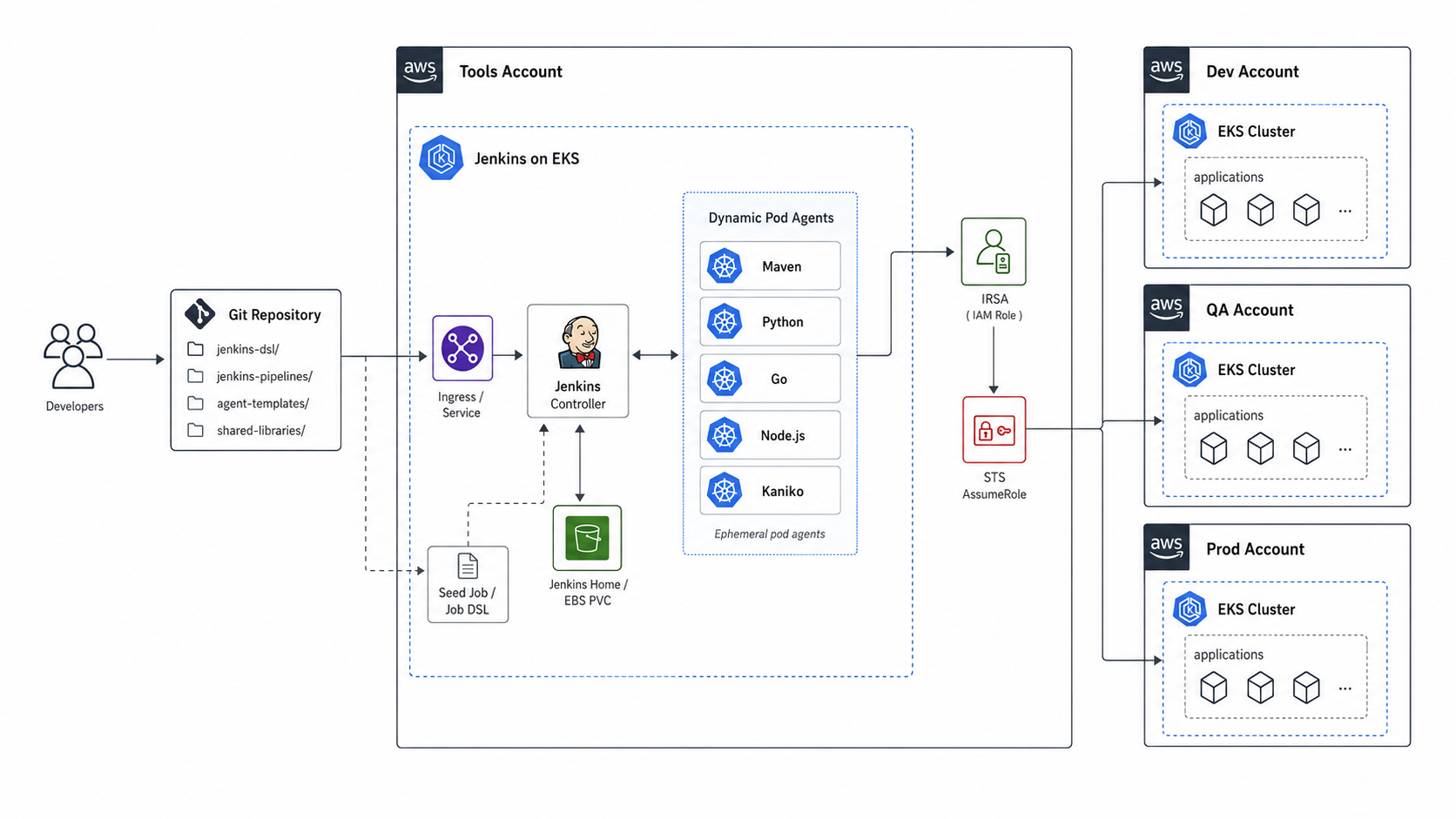Click the Maven label
Image resolution: width=1456 pixels, height=819 pixels.
(x=782, y=266)
